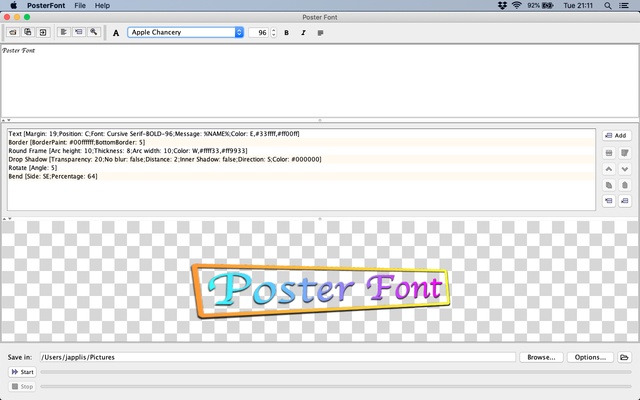Click the large A font icon

116,33
